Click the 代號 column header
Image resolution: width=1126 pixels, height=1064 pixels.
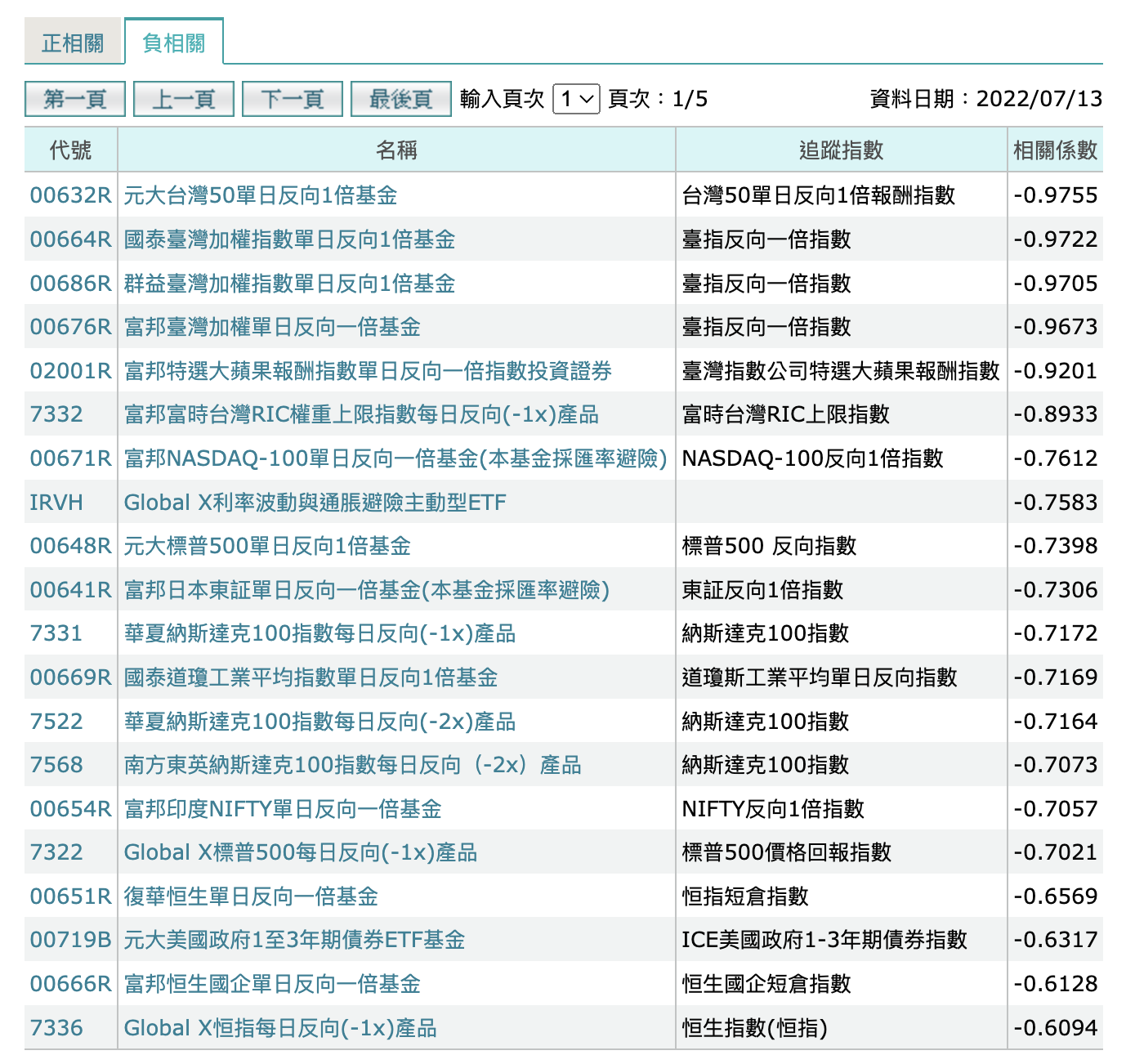tap(70, 150)
